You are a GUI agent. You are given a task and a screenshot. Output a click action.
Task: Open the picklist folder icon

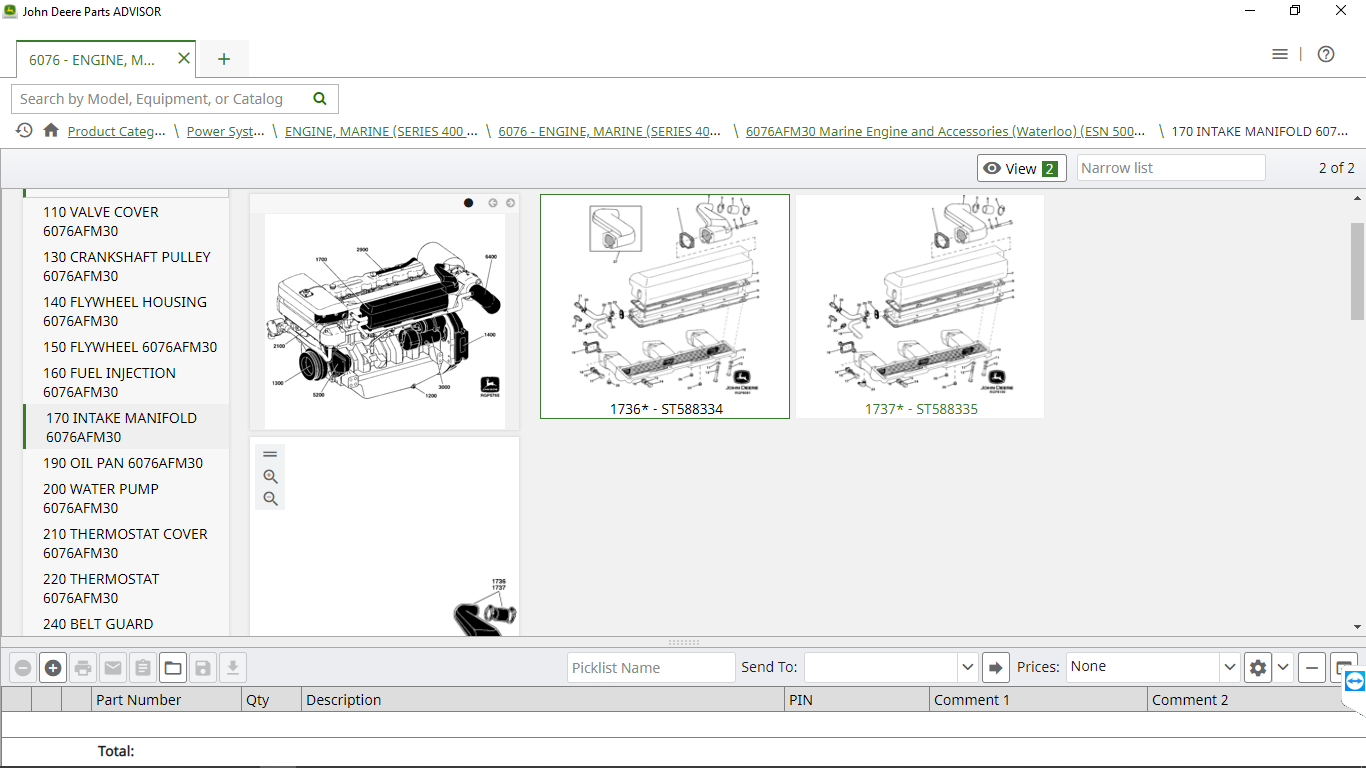(x=173, y=668)
